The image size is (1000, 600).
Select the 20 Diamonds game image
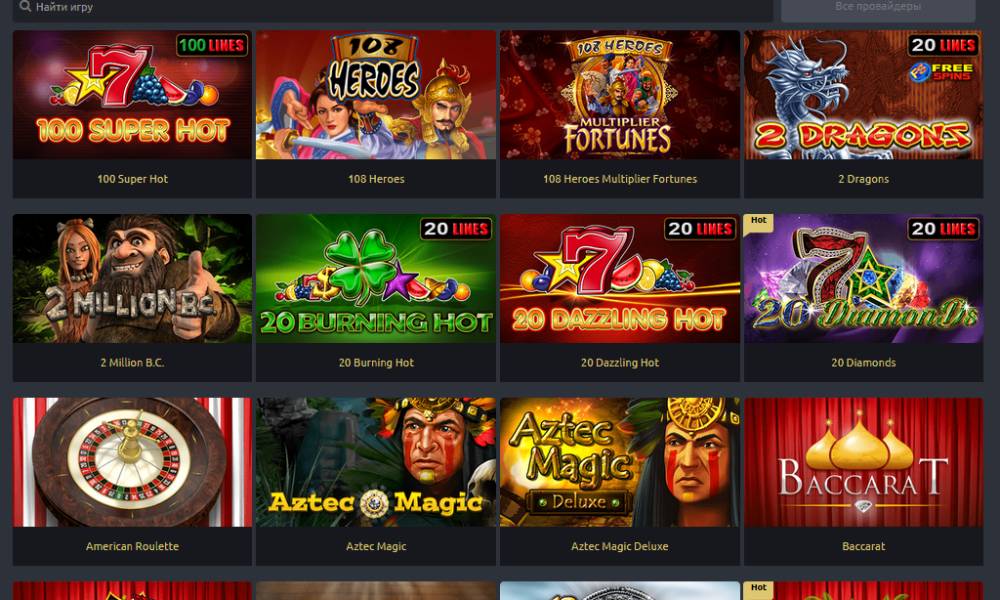[x=864, y=279]
